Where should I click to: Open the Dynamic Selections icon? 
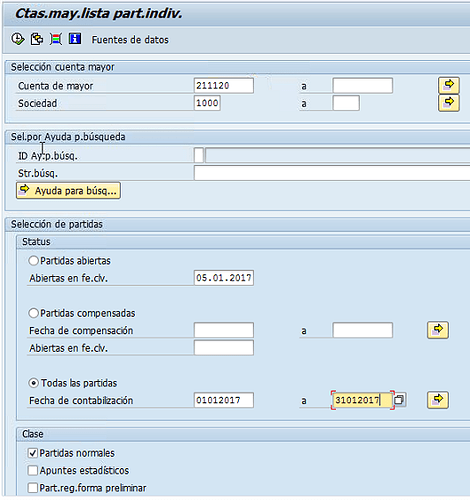[x=56, y=39]
